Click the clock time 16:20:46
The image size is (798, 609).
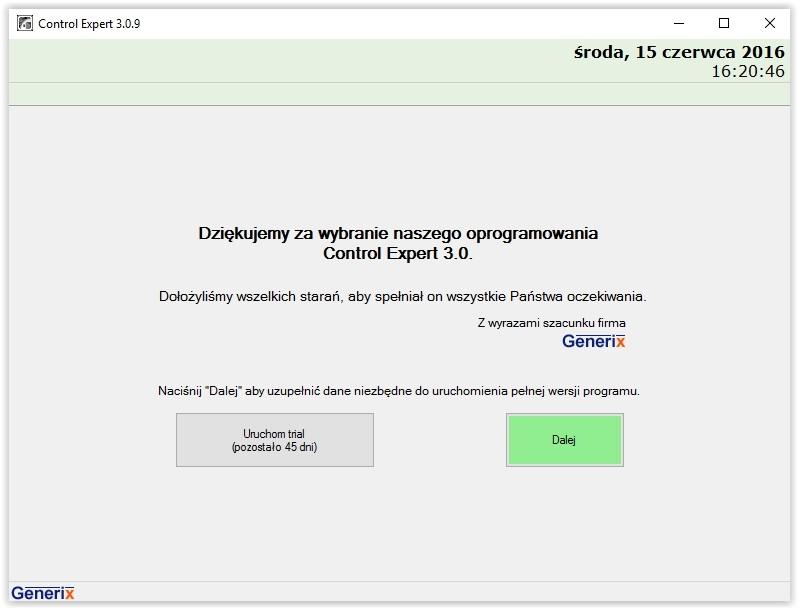coord(748,71)
